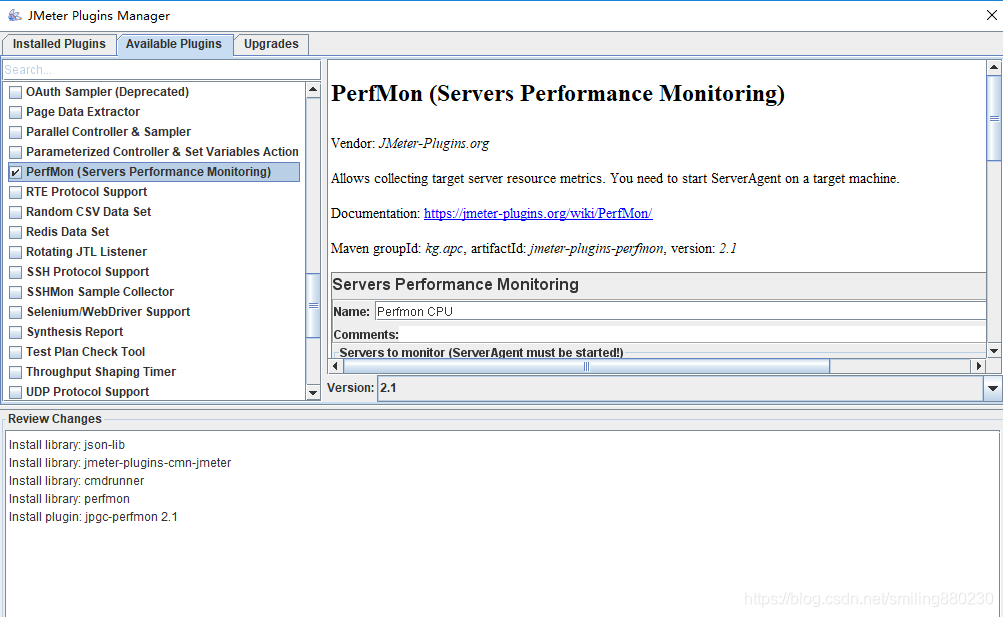Check the Parameterized Controller & Set Variables Action box

[15, 152]
